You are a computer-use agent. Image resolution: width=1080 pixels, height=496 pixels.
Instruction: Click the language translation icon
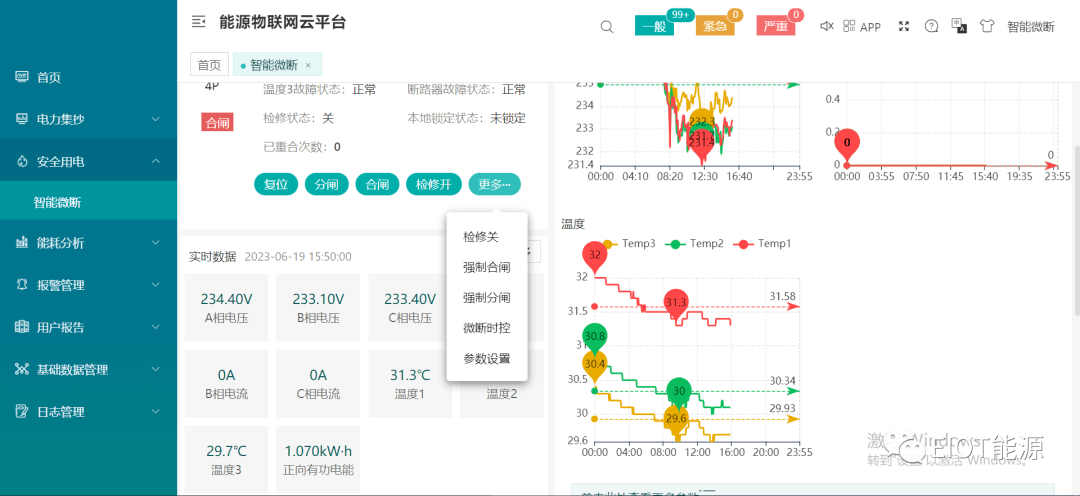(x=959, y=26)
